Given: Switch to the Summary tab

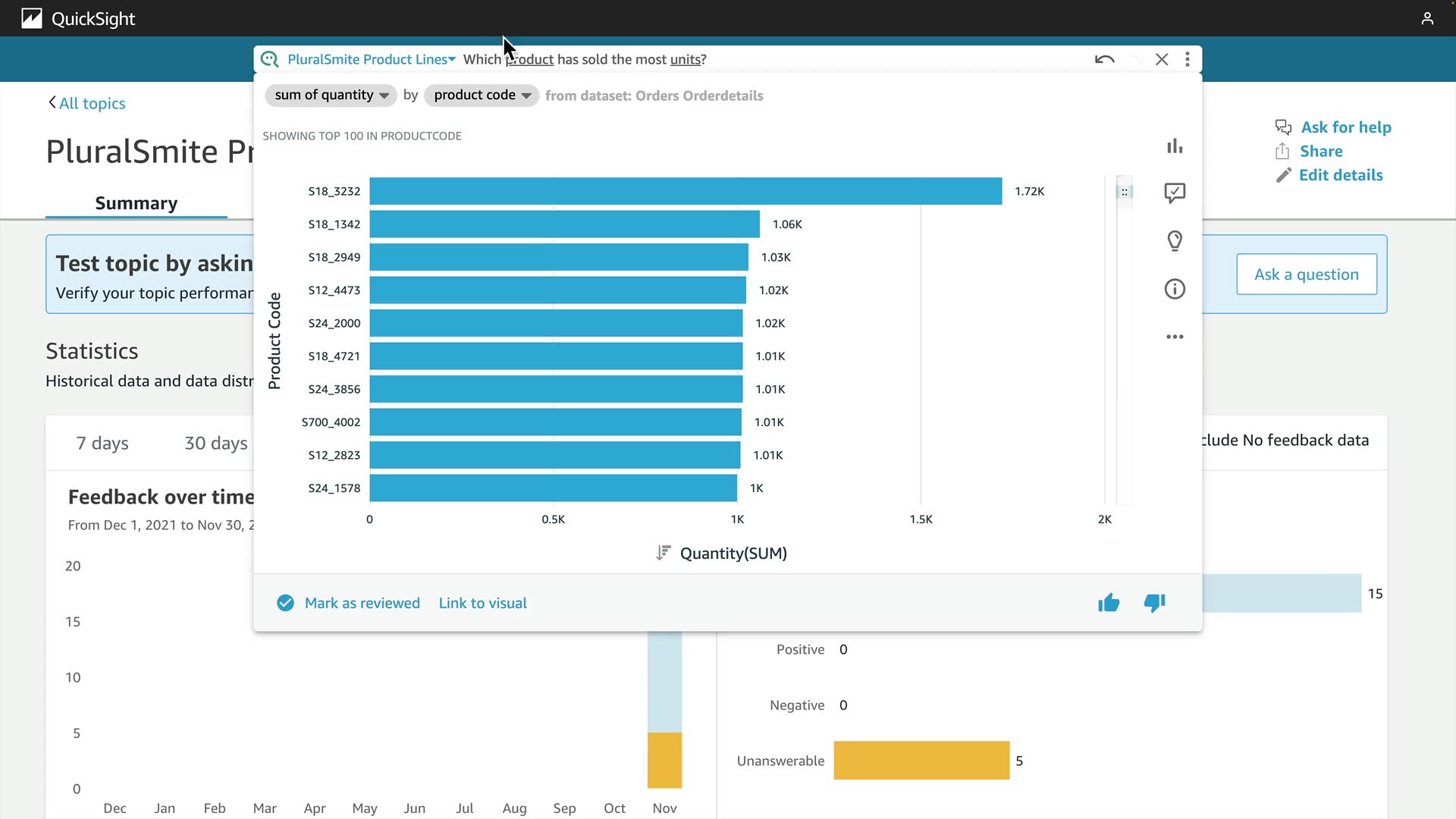Looking at the screenshot, I should pos(136,203).
